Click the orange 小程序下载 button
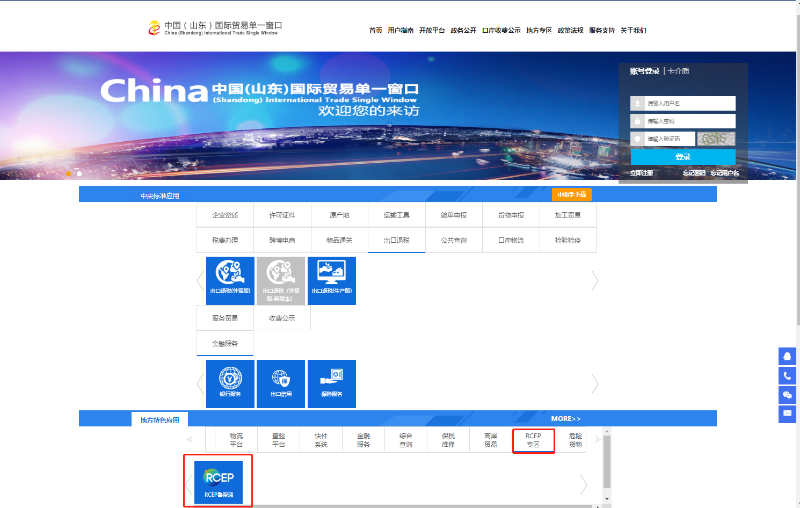Image resolution: width=800 pixels, height=508 pixels. click(571, 194)
